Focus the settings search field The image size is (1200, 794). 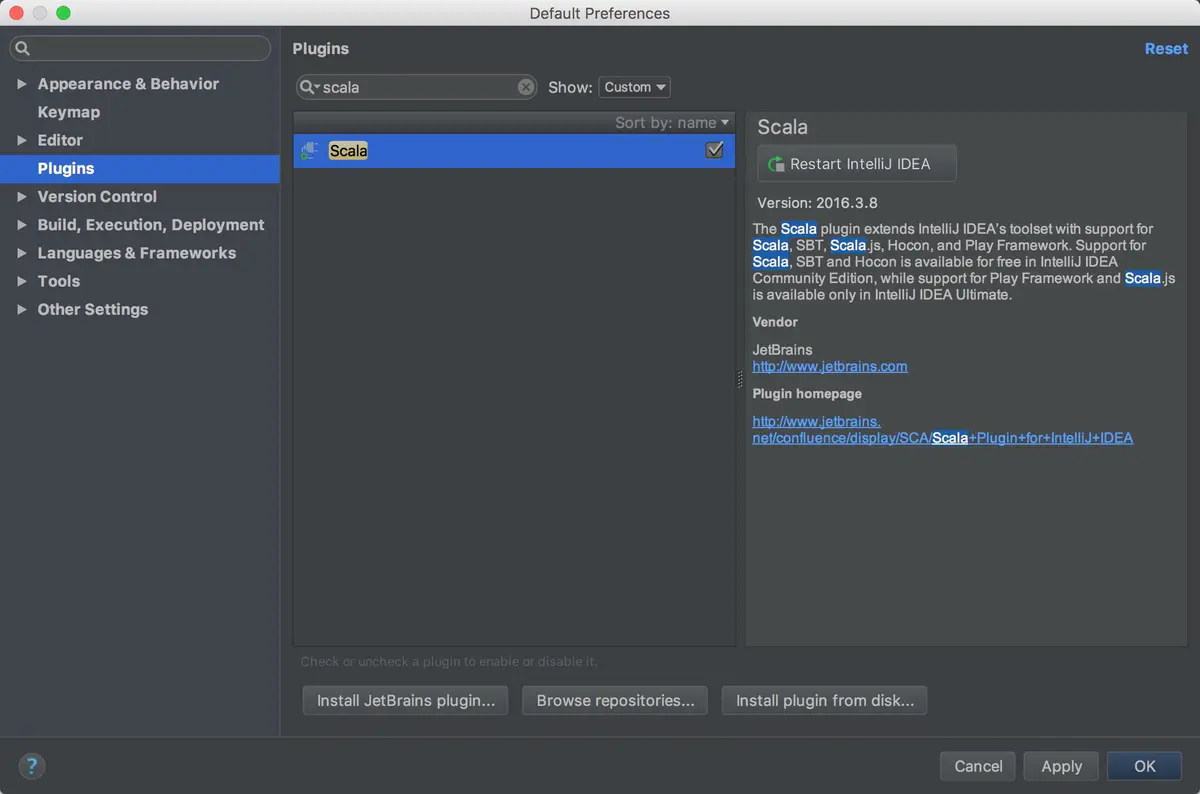(x=140, y=48)
